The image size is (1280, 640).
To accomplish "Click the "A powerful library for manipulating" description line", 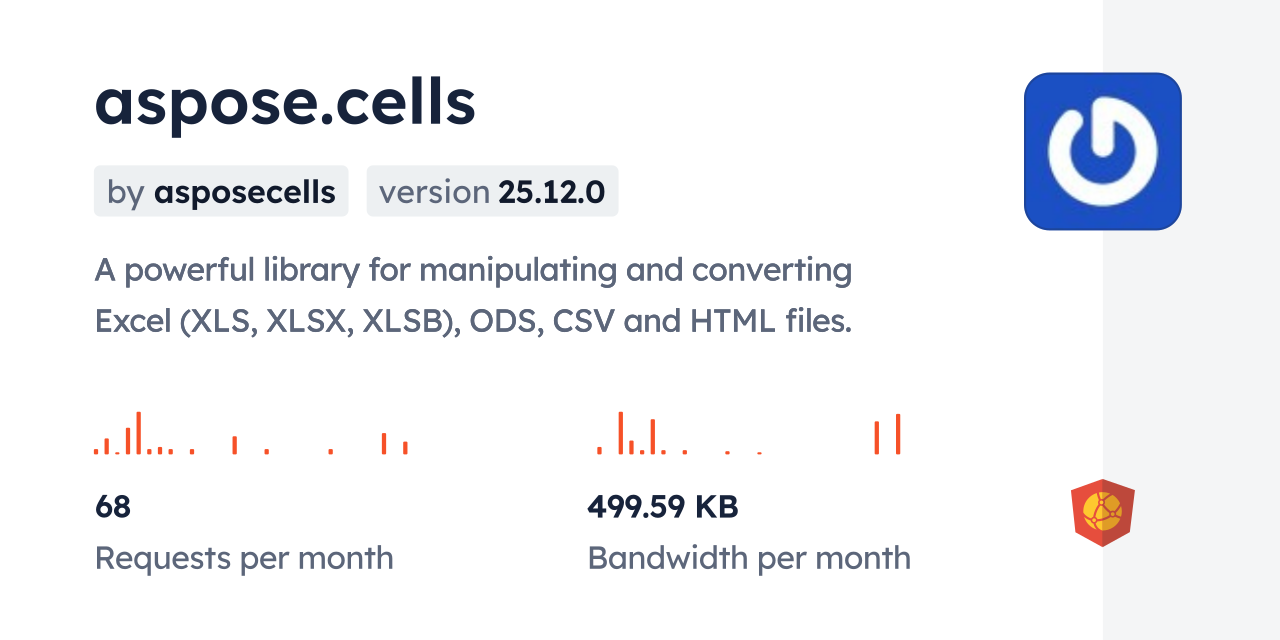I will pyautogui.click(x=473, y=270).
